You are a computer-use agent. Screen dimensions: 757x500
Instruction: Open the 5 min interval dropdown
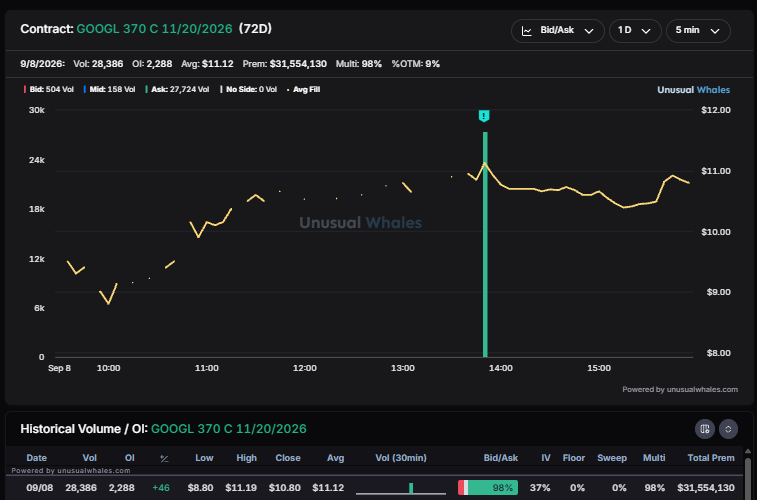pos(698,31)
